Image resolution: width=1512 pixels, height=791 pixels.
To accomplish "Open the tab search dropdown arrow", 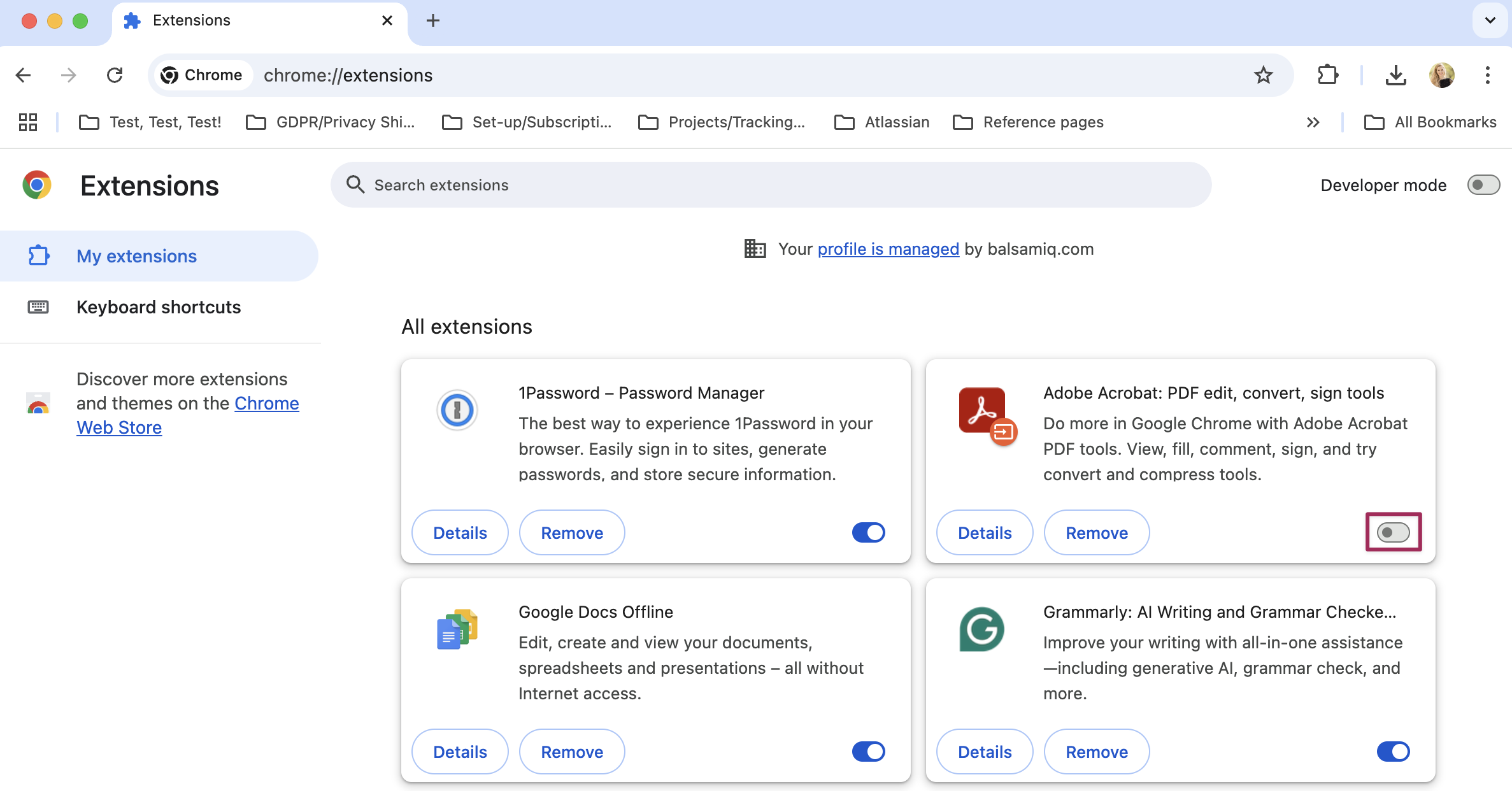I will pos(1490,20).
